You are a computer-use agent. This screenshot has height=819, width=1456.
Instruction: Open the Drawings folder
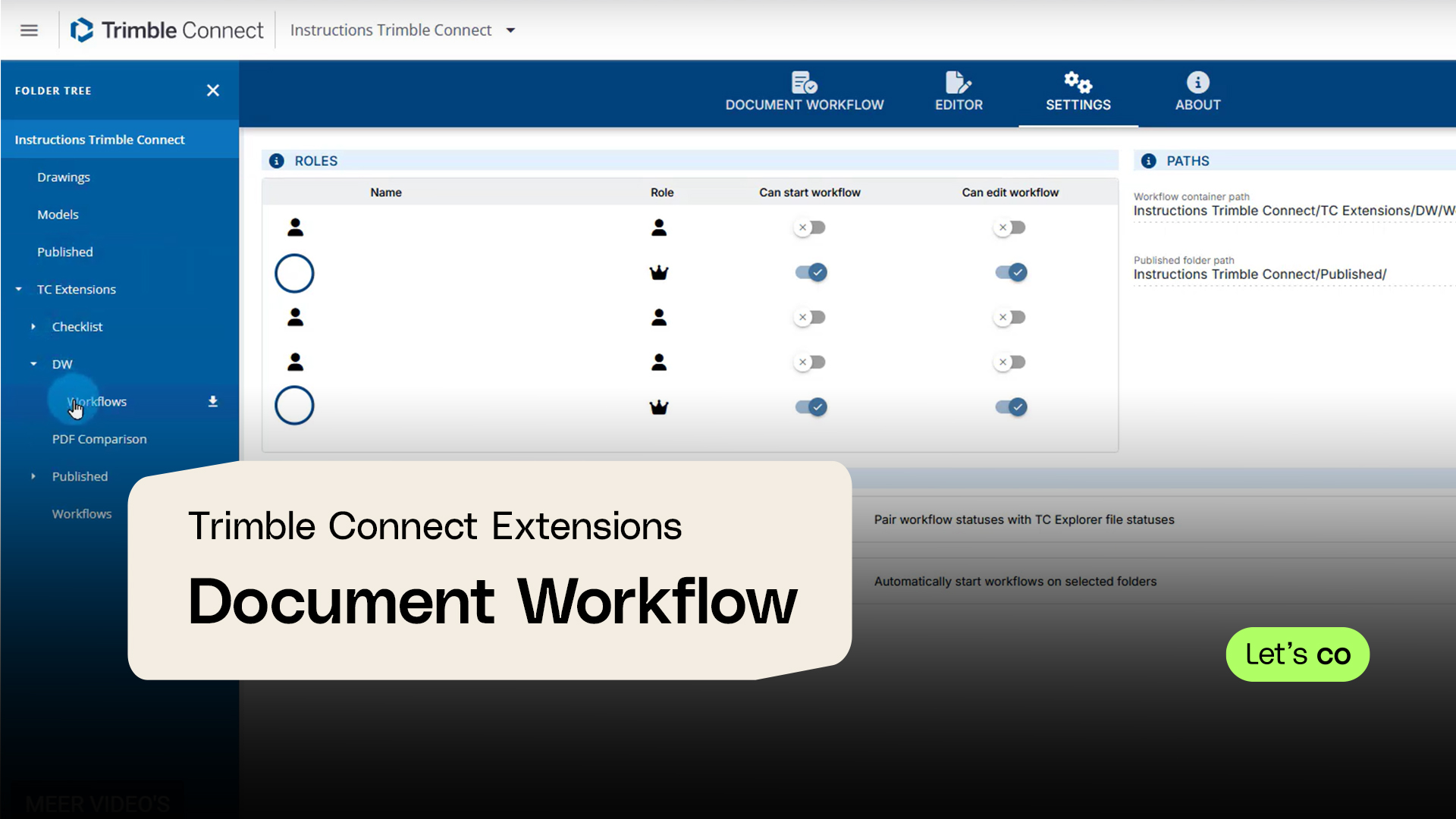[x=64, y=177]
